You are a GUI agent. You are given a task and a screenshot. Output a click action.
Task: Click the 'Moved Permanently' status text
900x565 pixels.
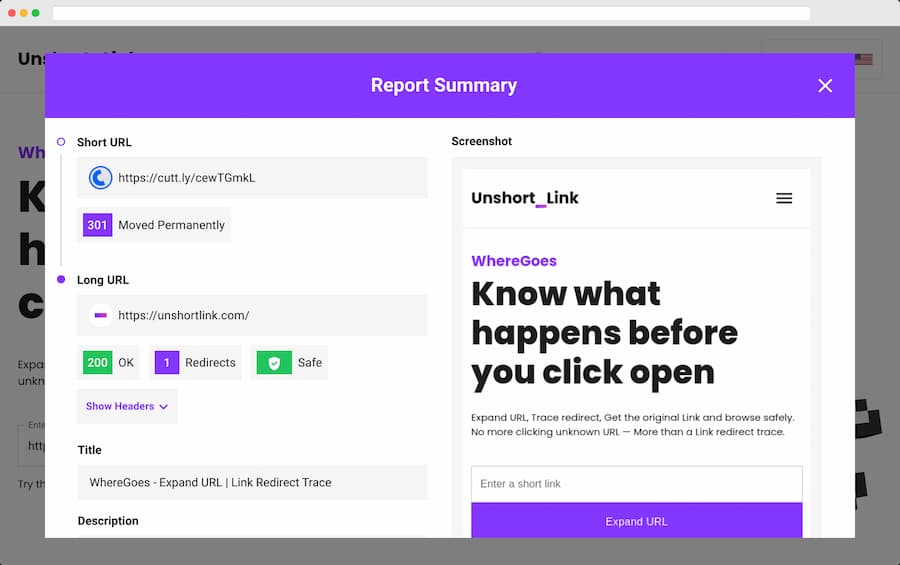pos(171,225)
